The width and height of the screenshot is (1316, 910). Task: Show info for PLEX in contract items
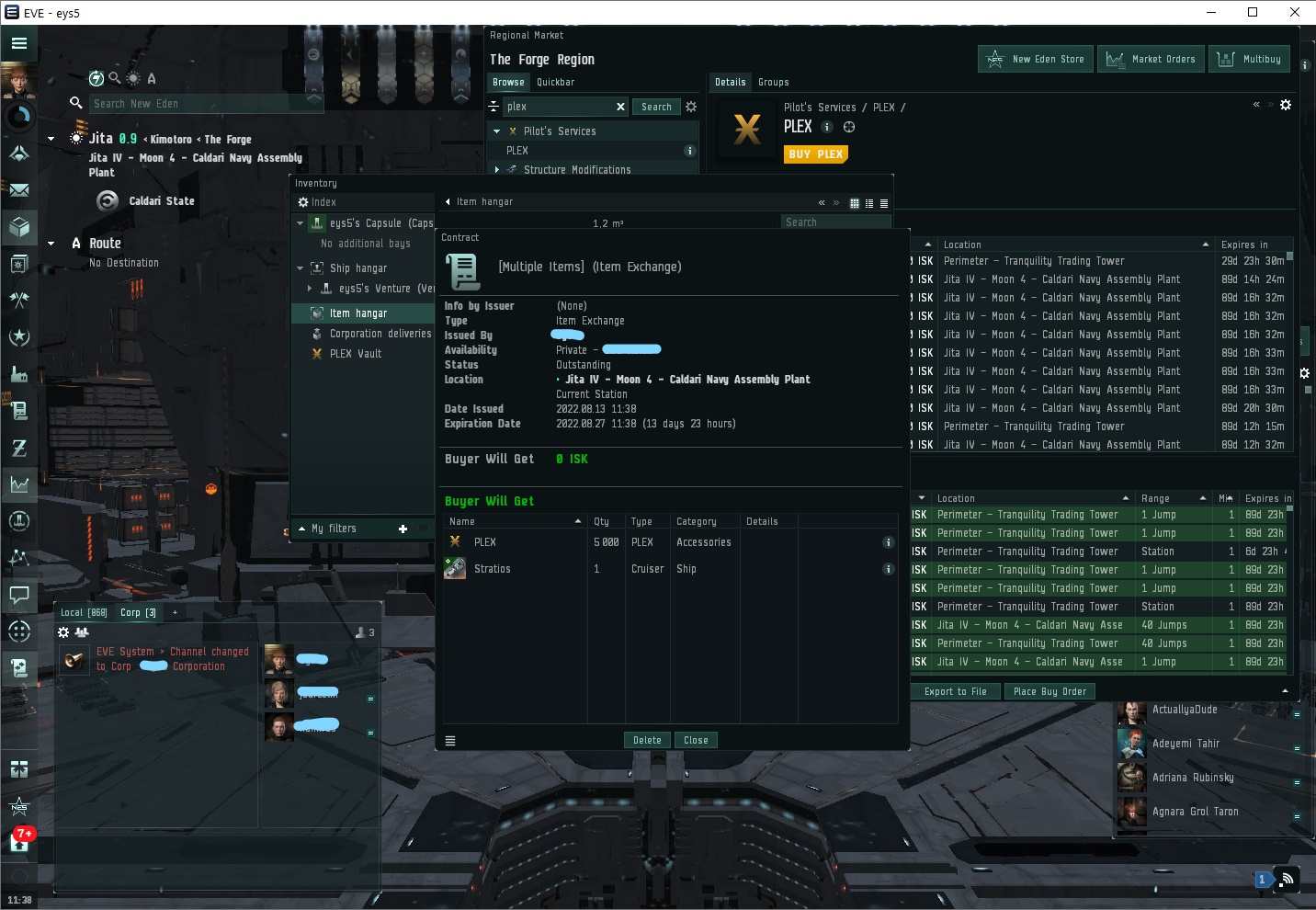(x=888, y=542)
